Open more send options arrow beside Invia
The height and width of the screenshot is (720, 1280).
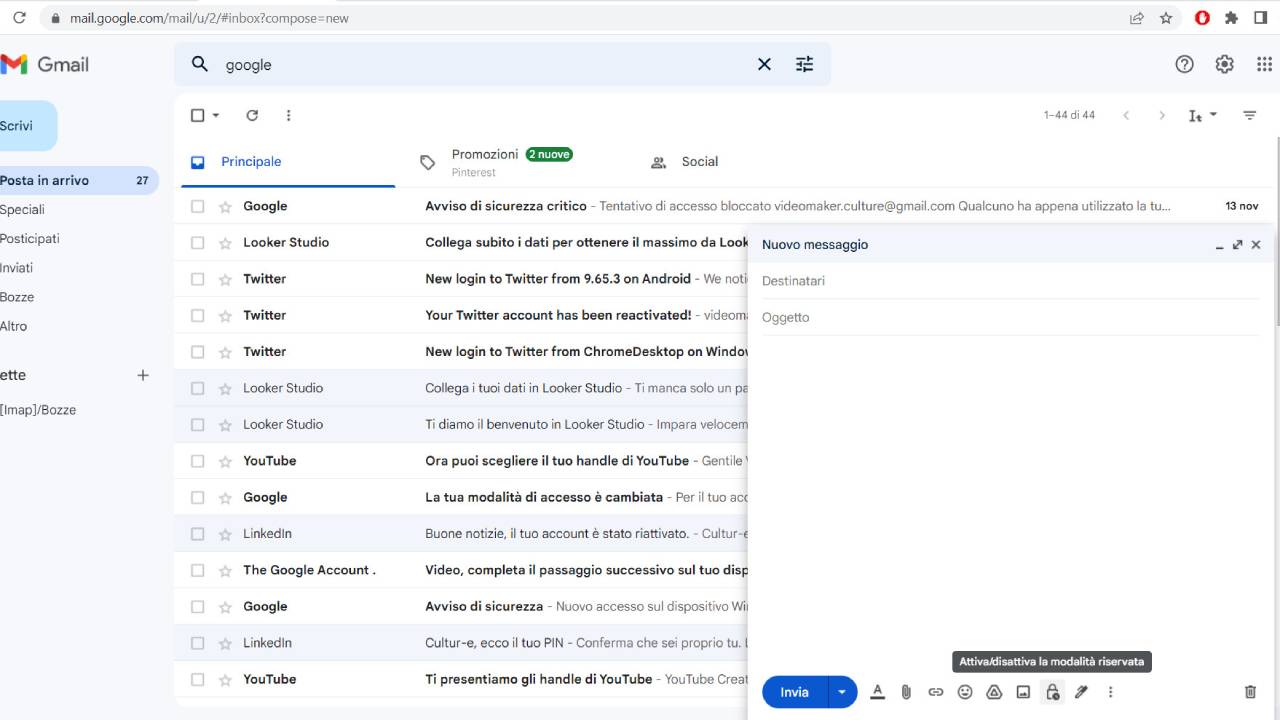(x=842, y=692)
